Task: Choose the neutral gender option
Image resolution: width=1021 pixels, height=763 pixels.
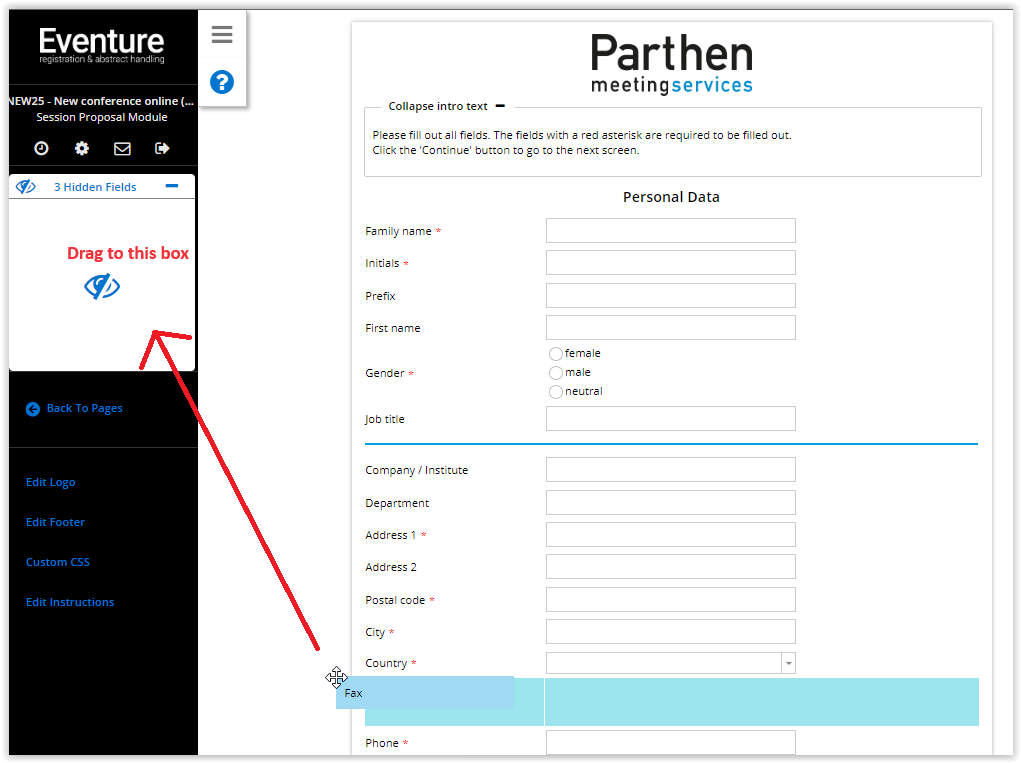Action: tap(556, 392)
